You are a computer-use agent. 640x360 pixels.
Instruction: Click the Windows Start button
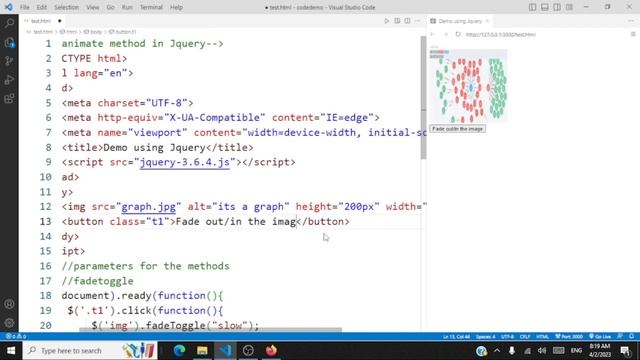point(11,351)
